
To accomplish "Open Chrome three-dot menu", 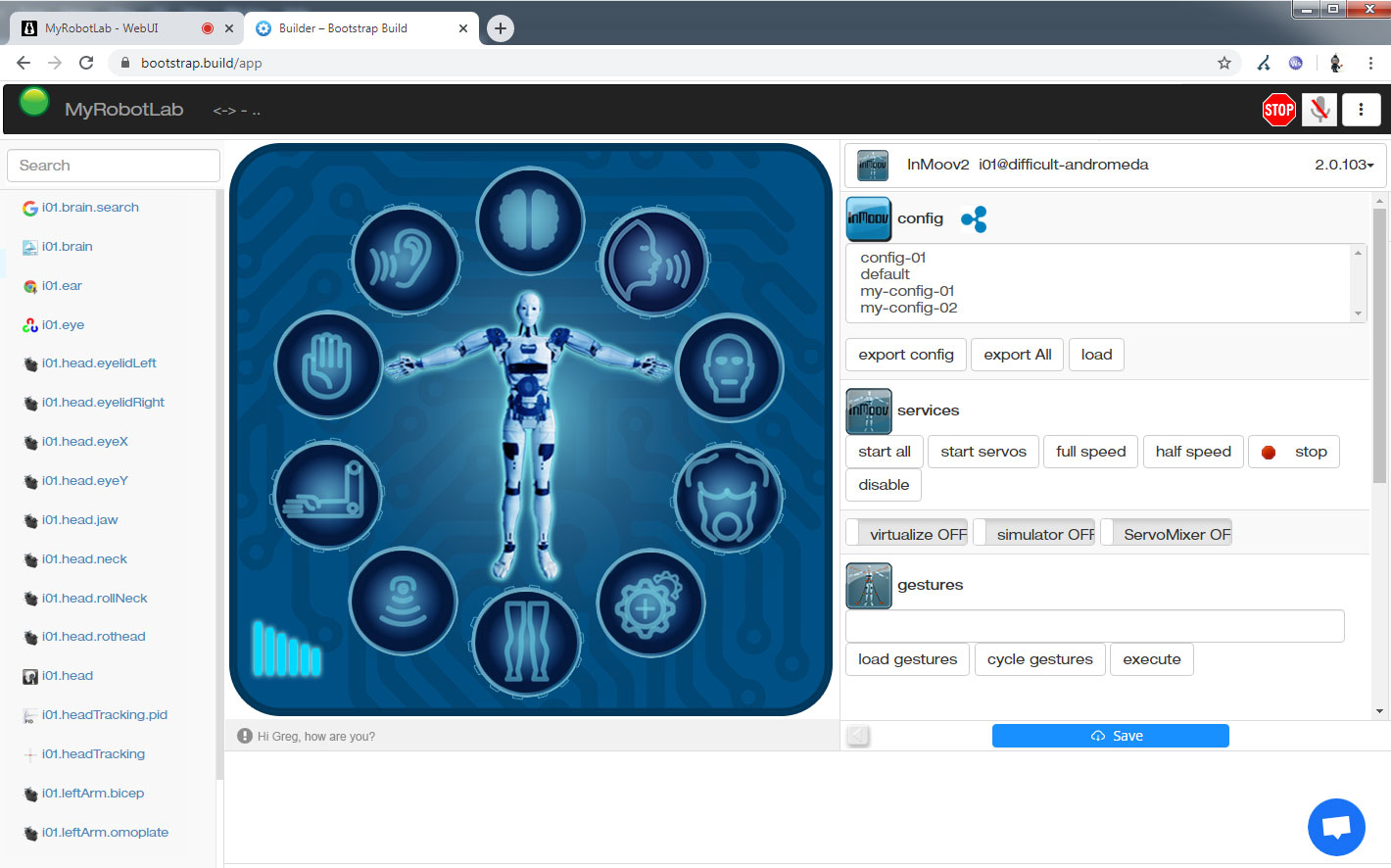I will coord(1370,63).
